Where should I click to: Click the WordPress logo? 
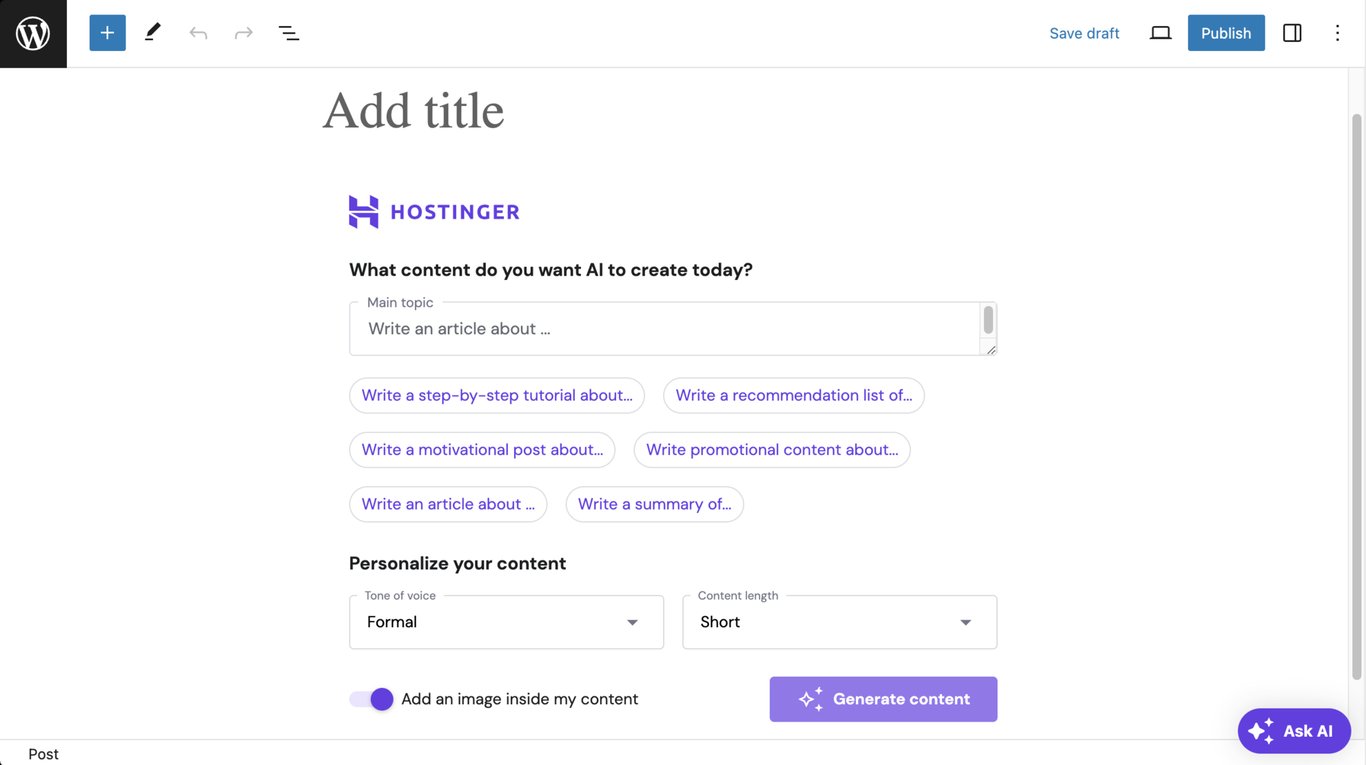click(33, 32)
